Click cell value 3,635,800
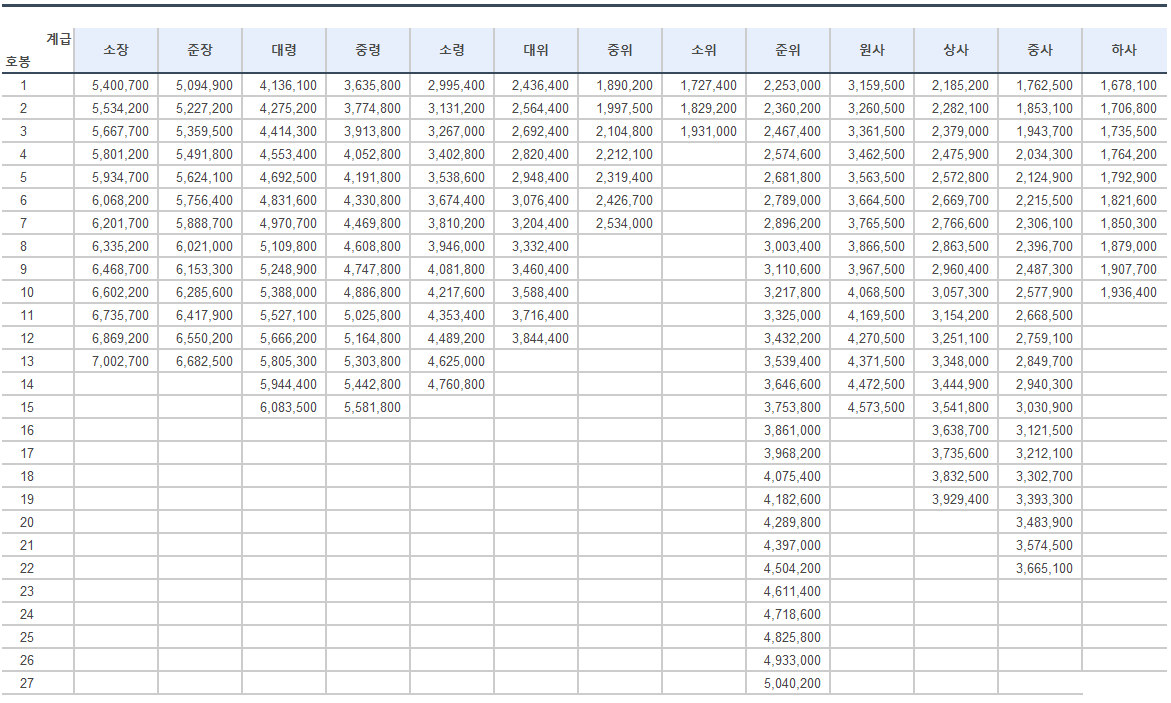 pos(373,86)
